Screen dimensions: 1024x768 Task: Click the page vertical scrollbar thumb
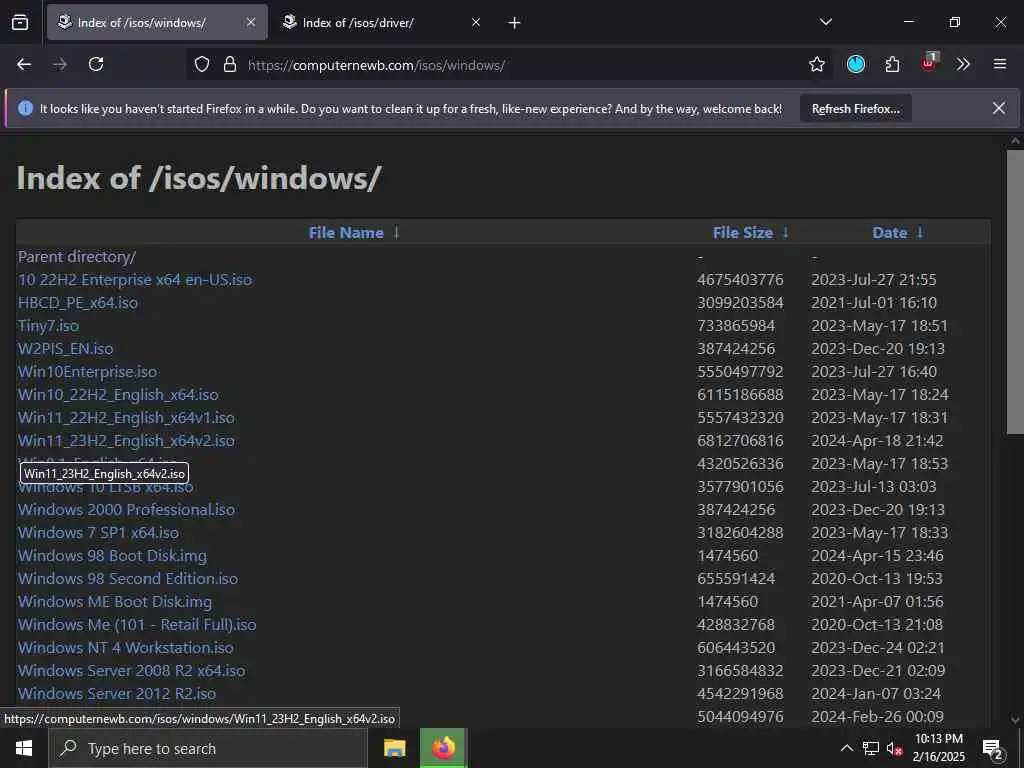(x=1015, y=291)
